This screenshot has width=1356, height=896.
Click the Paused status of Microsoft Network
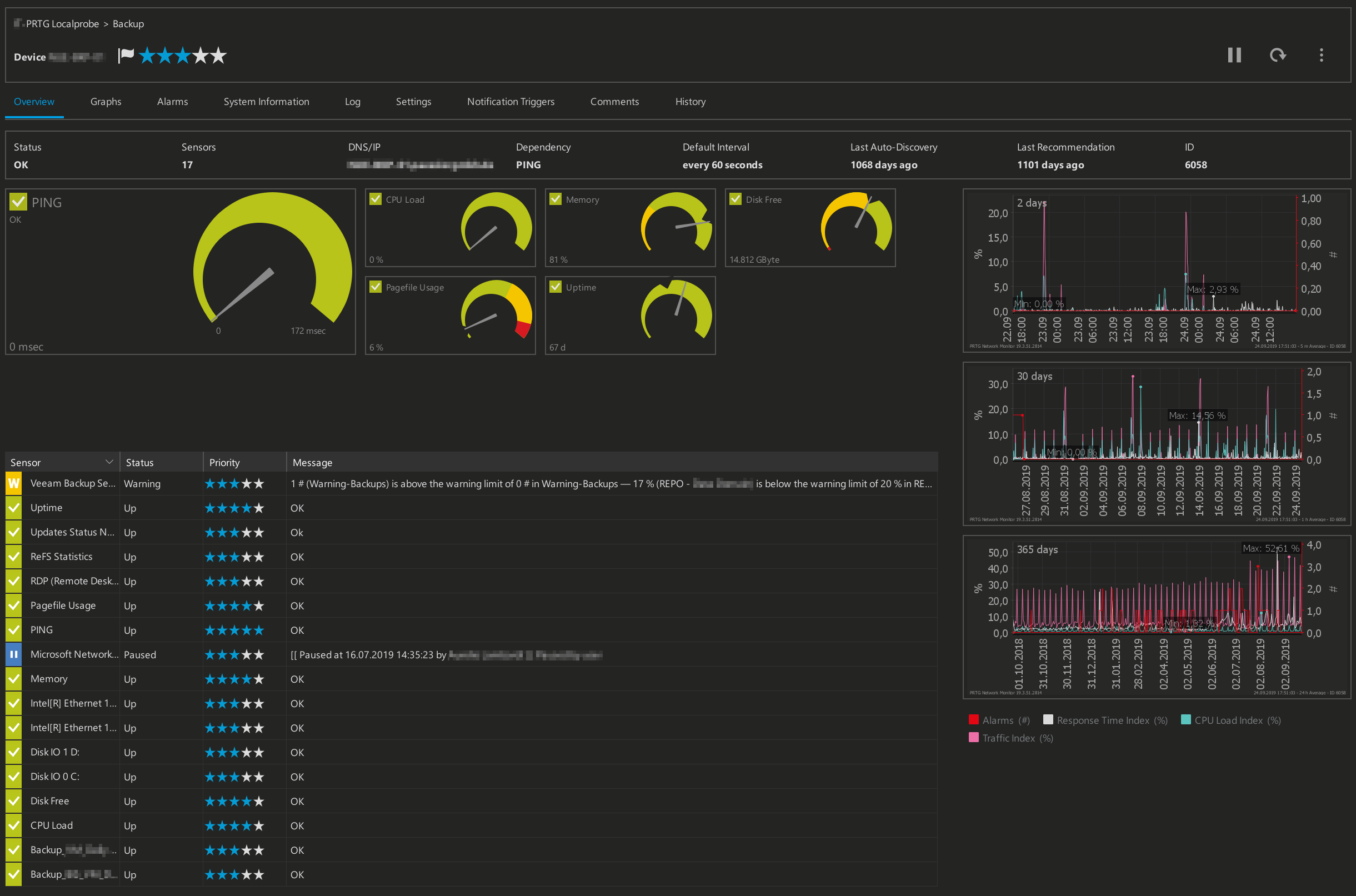tap(140, 655)
